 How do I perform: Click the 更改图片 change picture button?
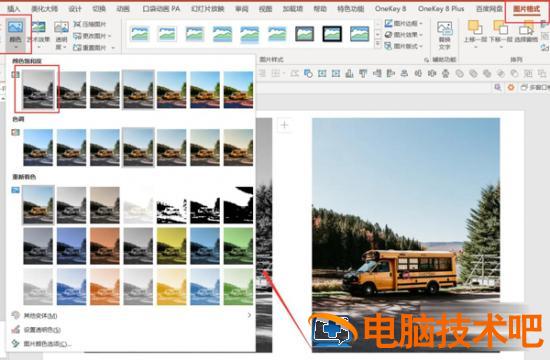tap(92, 36)
